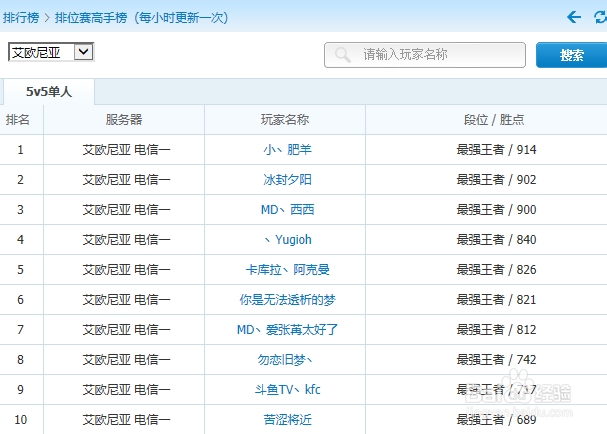607x434 pixels.
Task: Click the 段位 / 胜点 column header
Action: click(x=494, y=120)
